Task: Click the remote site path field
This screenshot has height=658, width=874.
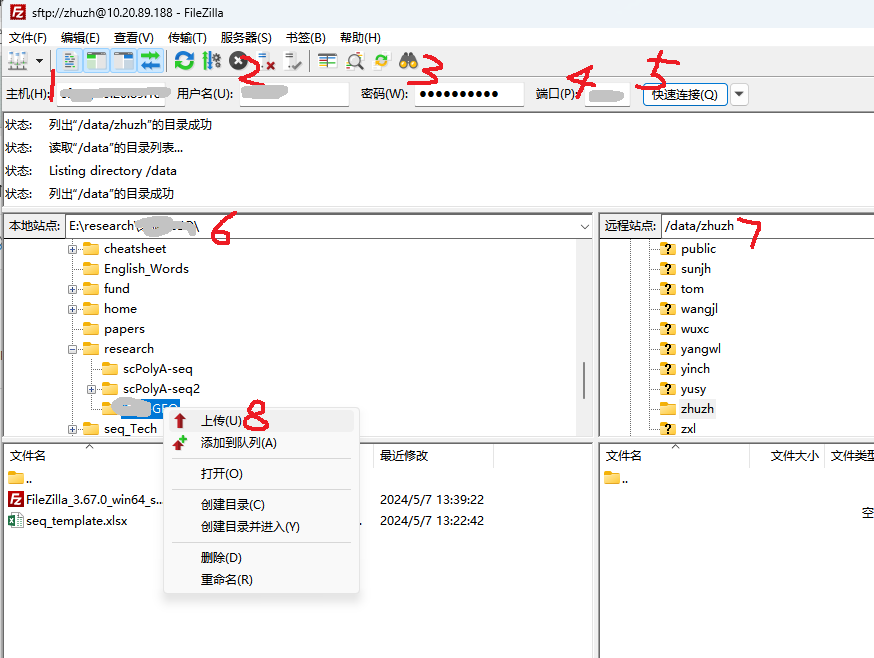Action: click(x=767, y=226)
